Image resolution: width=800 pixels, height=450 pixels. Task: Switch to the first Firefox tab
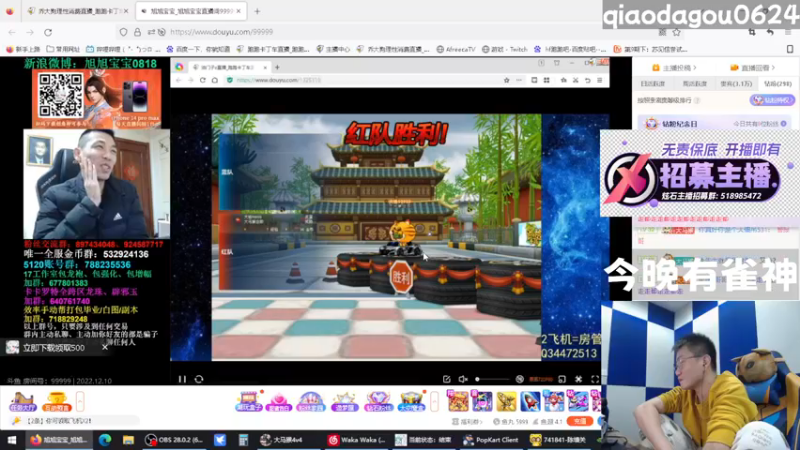click(x=78, y=11)
